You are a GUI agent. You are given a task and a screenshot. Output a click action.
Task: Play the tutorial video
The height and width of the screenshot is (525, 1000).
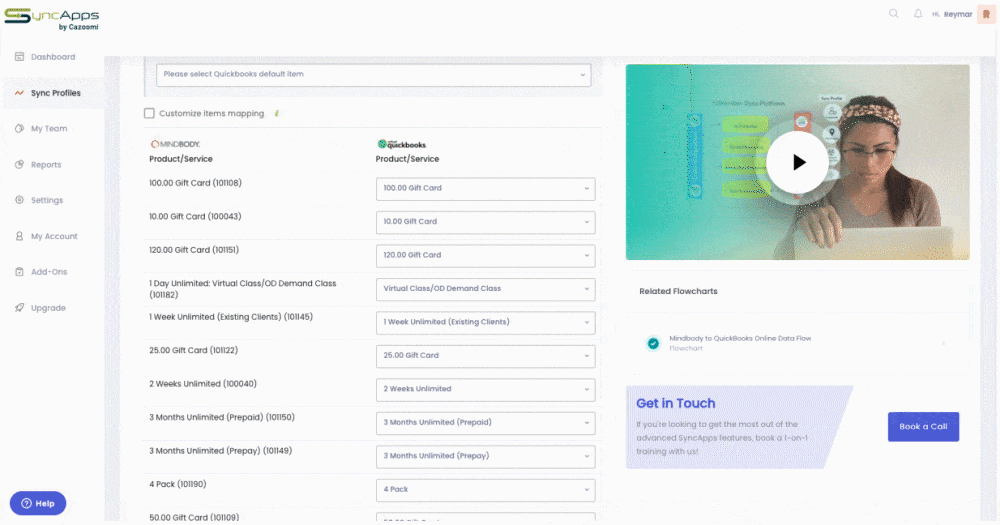tap(797, 163)
